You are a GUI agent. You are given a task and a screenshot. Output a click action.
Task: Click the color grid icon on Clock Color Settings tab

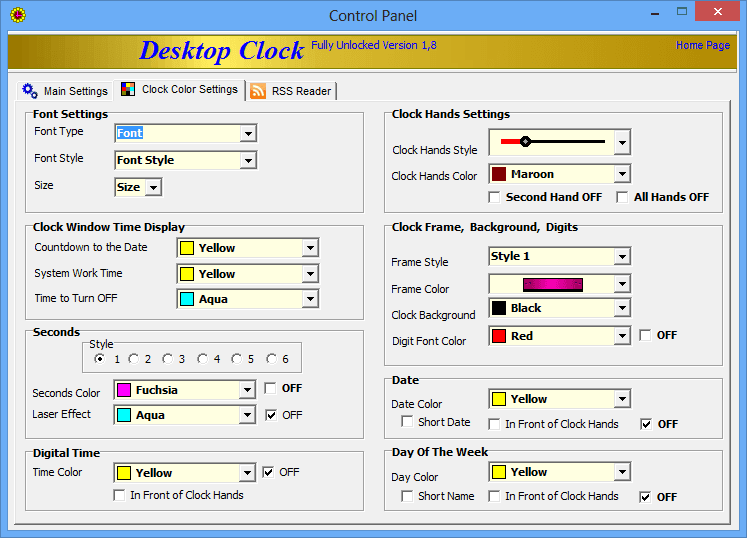coord(128,89)
